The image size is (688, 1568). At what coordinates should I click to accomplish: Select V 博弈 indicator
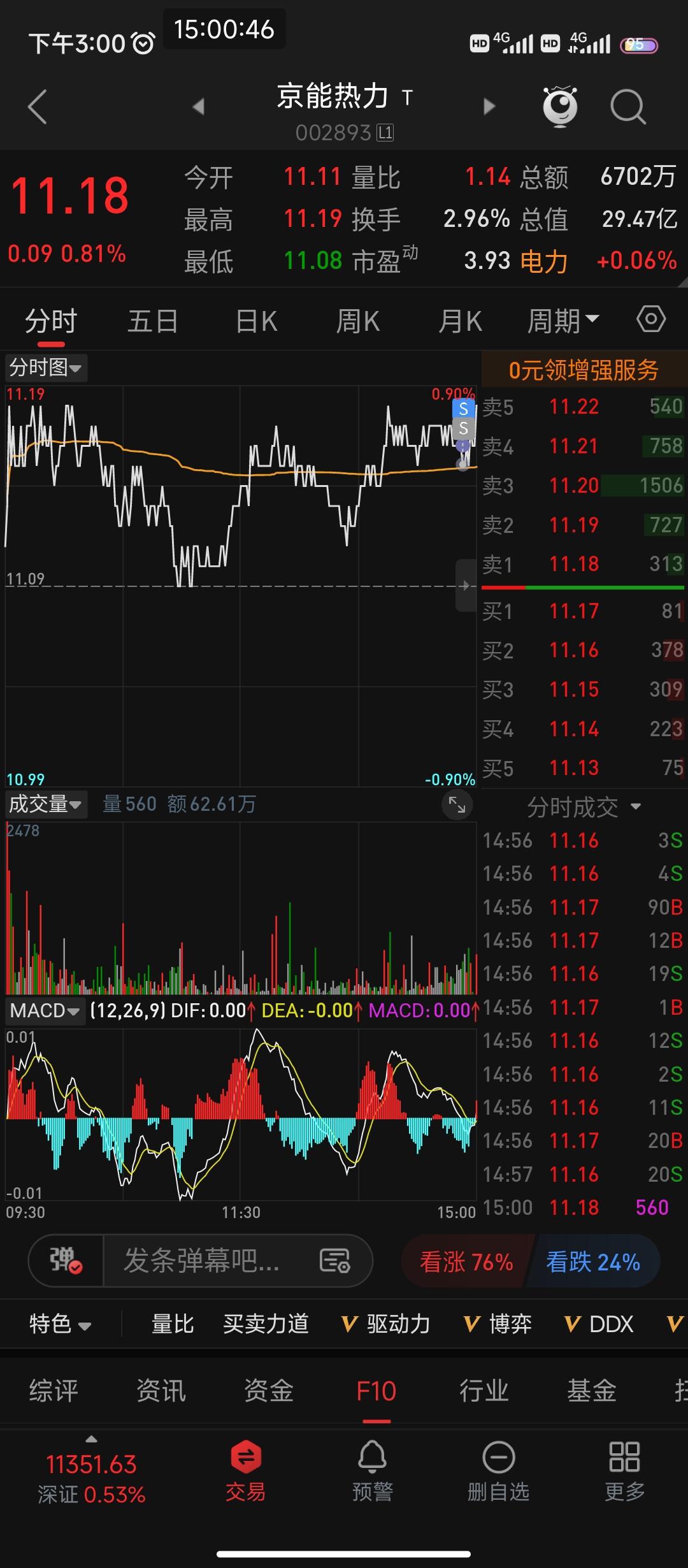(x=498, y=1324)
